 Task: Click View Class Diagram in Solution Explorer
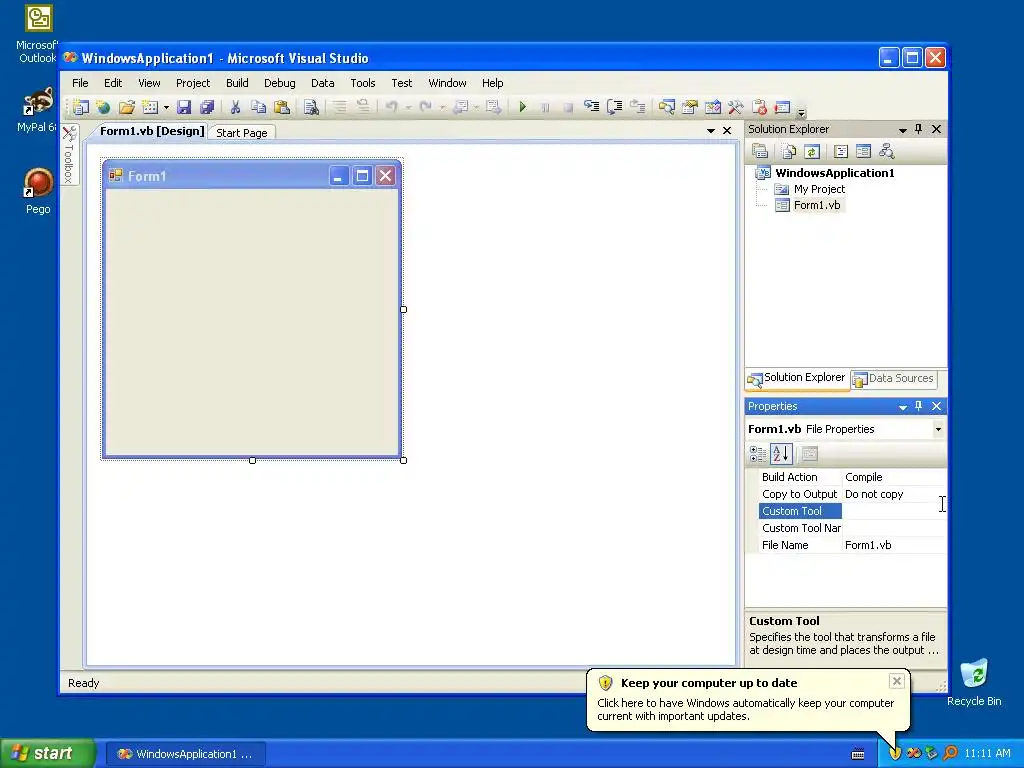[886, 152]
